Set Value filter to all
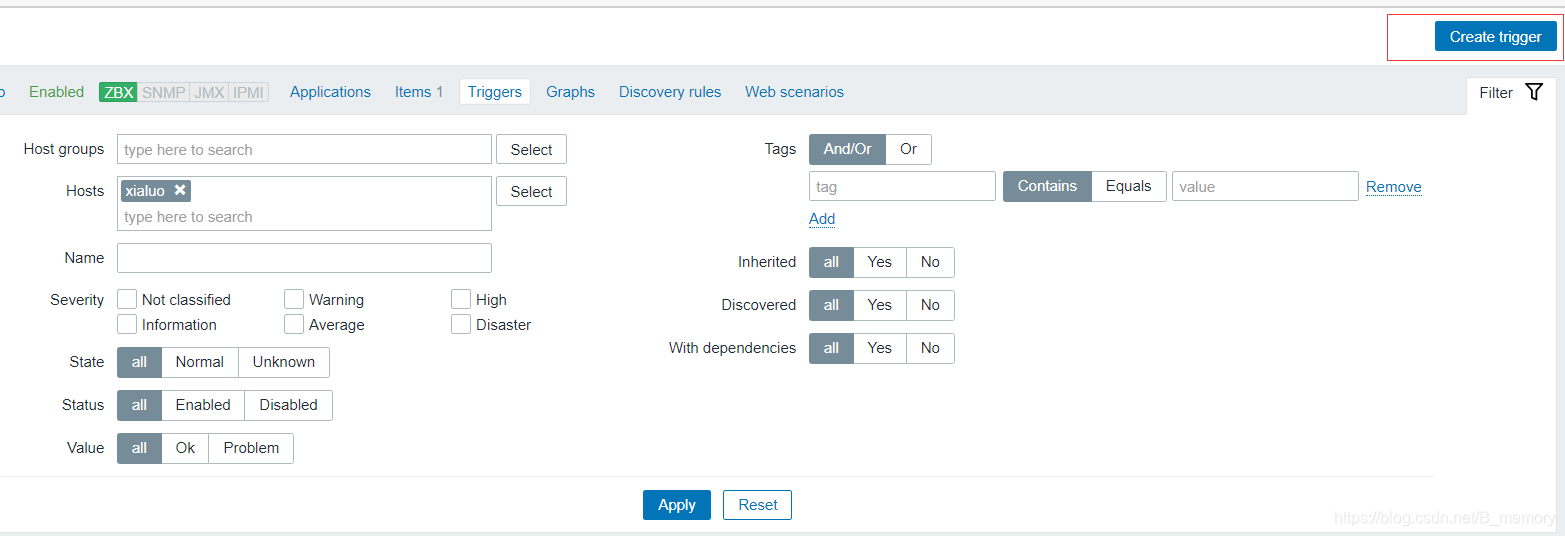1565x536 pixels. coord(139,448)
